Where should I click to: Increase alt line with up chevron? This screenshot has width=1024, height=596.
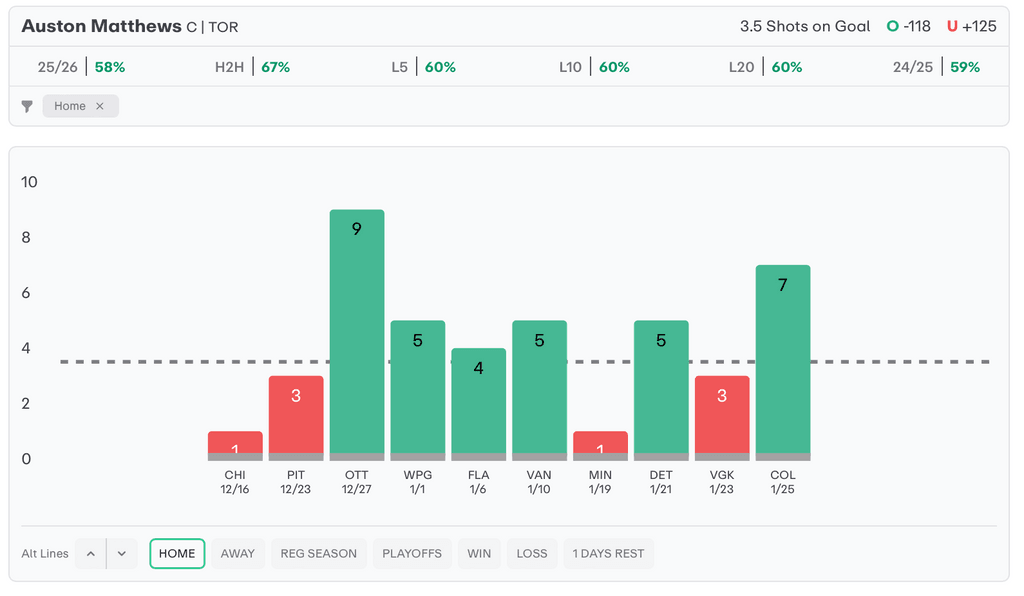91,553
